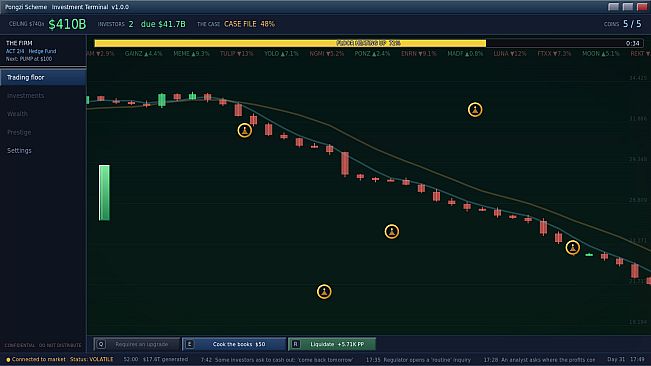Click the green vertical meter bar
Viewport: 651px width, 366px height.
(x=104, y=193)
